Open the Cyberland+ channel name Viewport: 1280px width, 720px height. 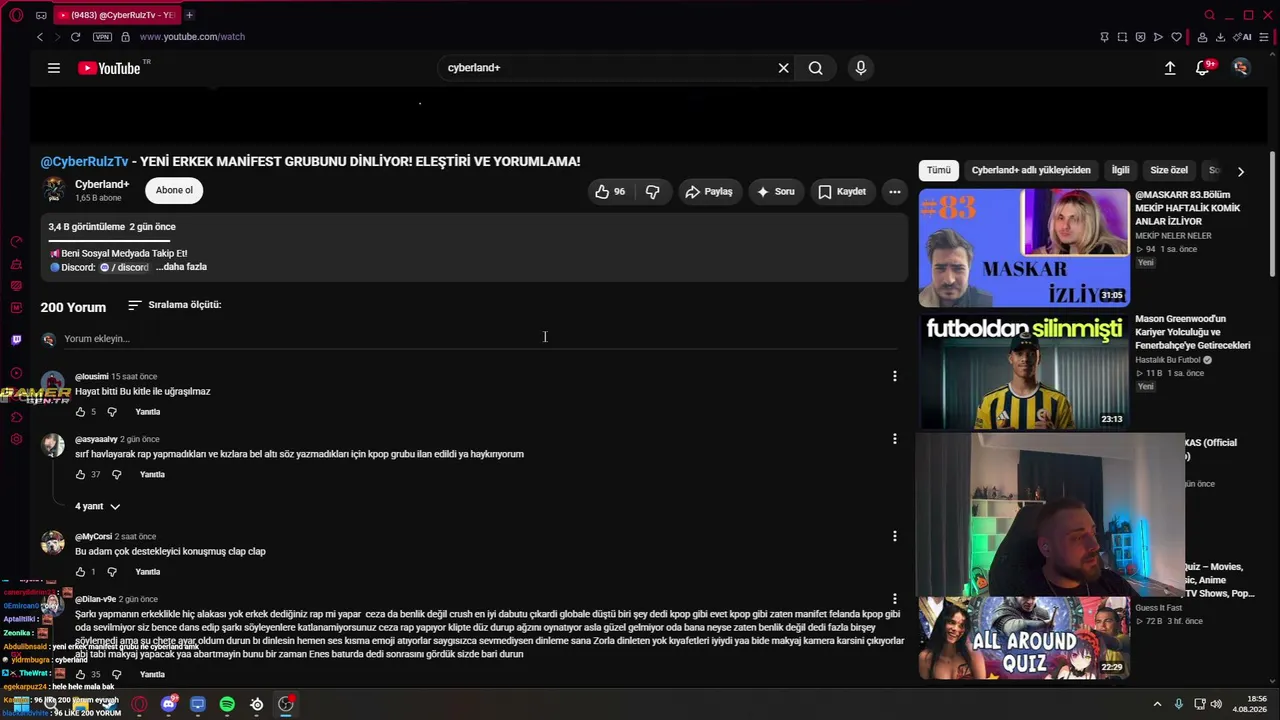coord(102,185)
